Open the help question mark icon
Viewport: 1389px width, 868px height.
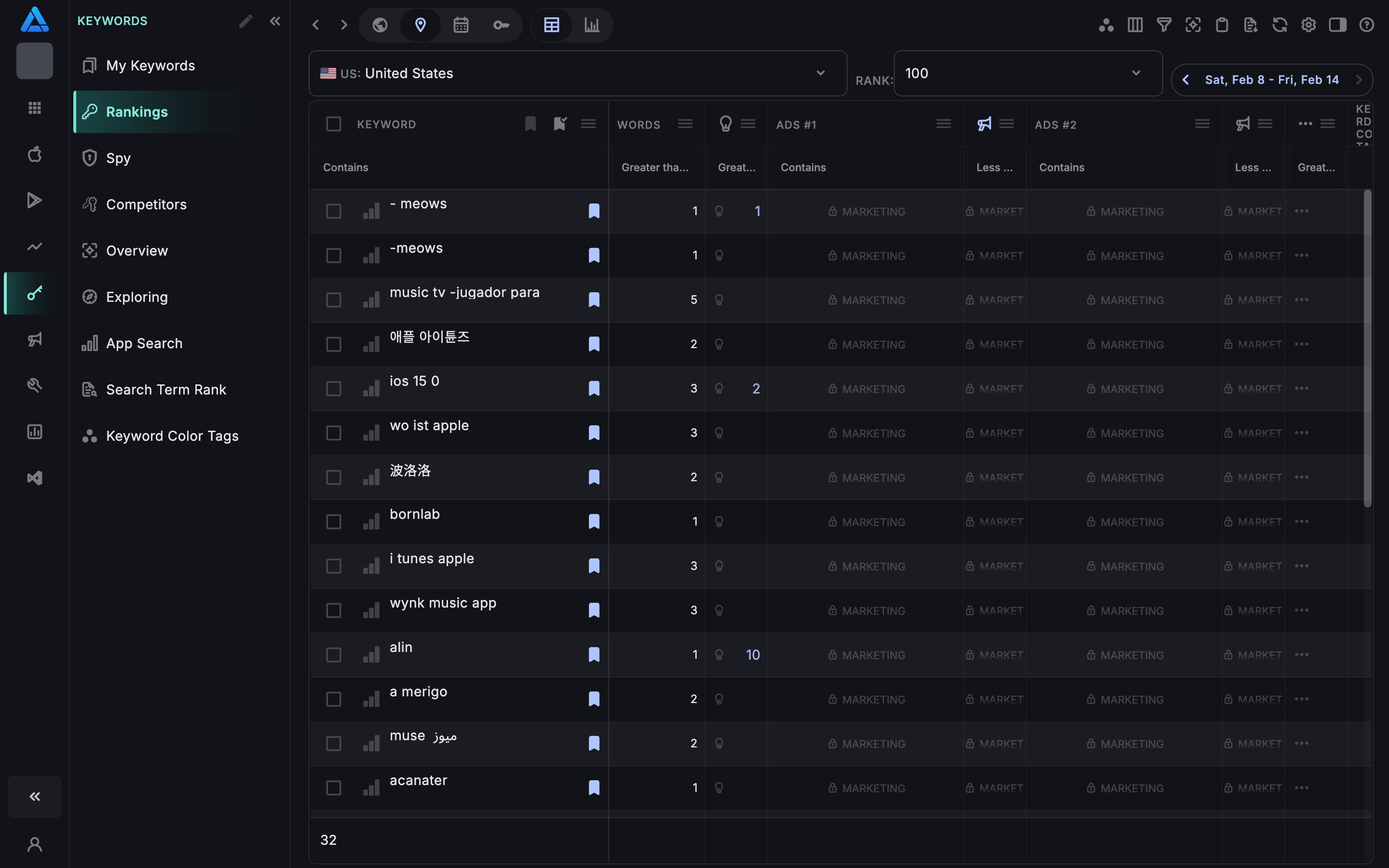point(1367,25)
